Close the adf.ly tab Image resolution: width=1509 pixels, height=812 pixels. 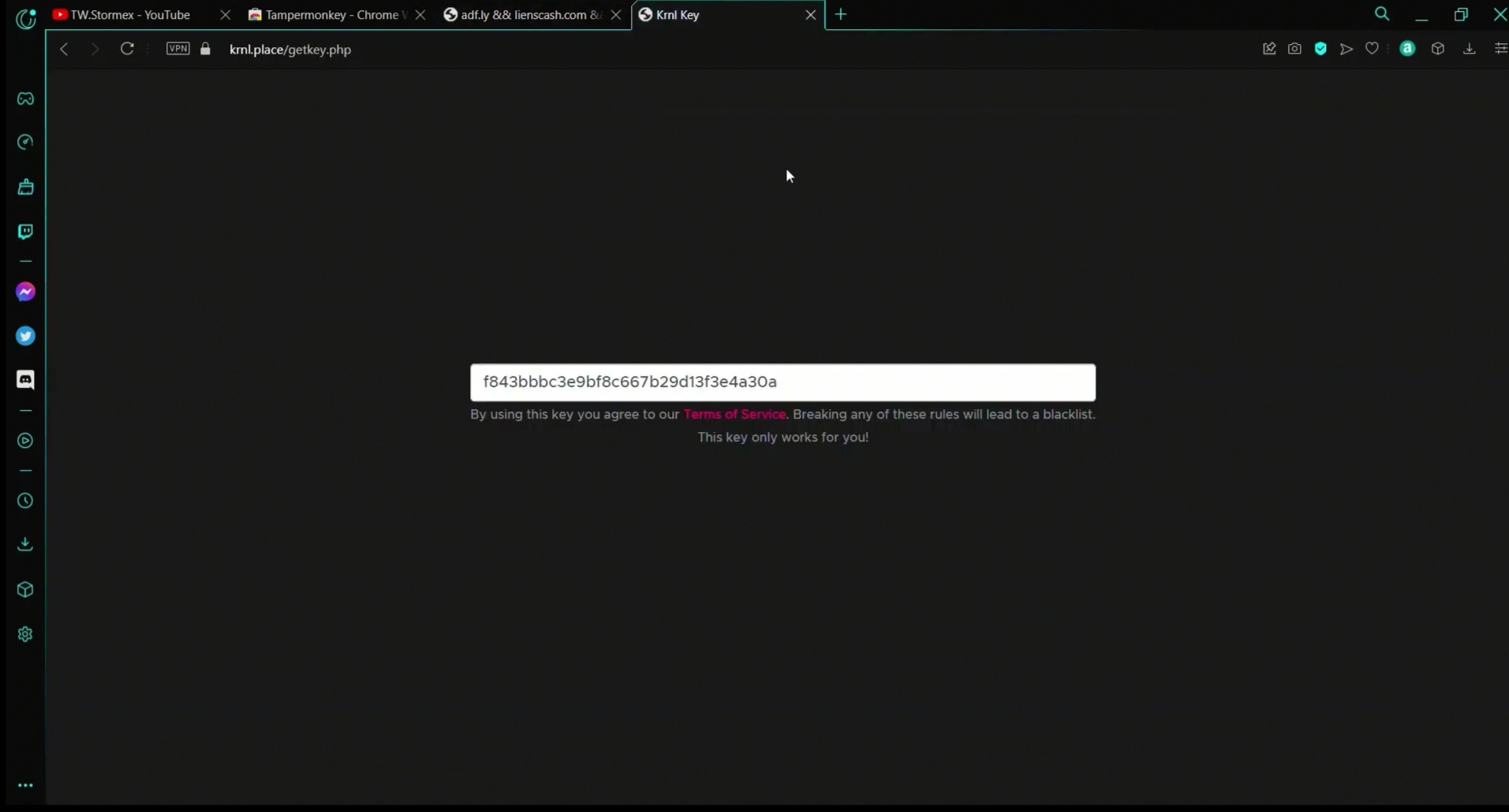(616, 15)
